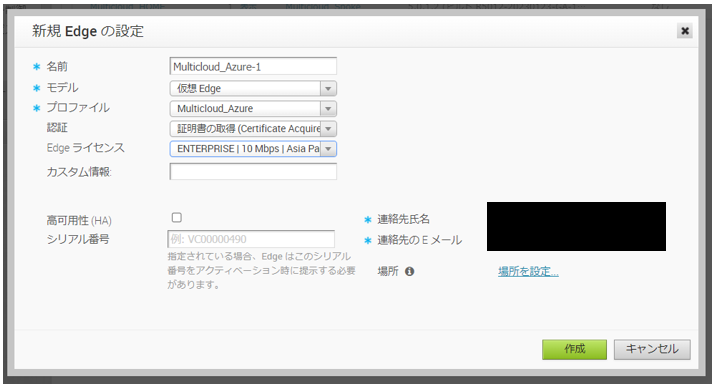Click the 証明書の取得 (Certificate Acquire) combo text
The height and width of the screenshot is (390, 717).
tap(249, 129)
